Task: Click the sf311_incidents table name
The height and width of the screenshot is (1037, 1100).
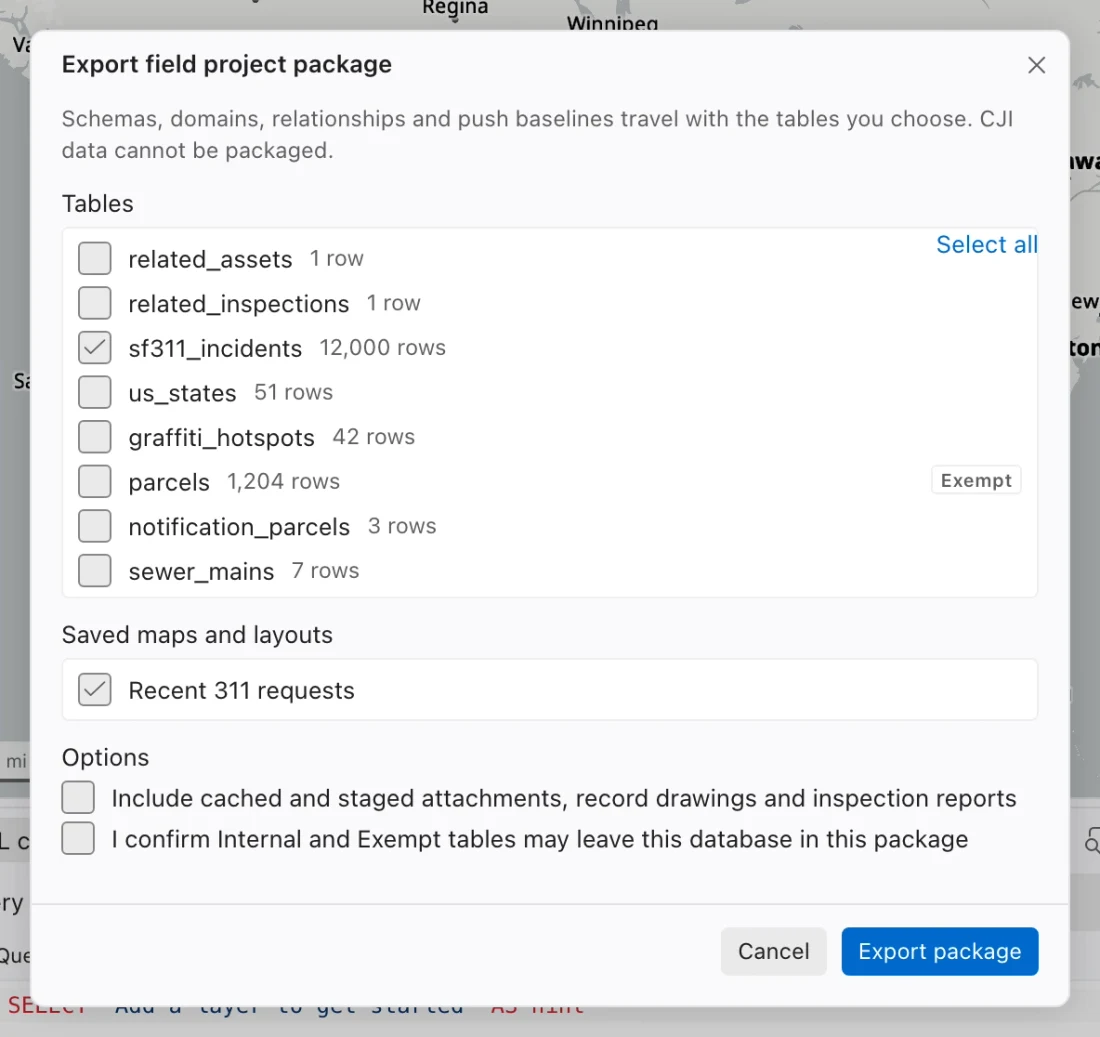Action: coord(215,348)
